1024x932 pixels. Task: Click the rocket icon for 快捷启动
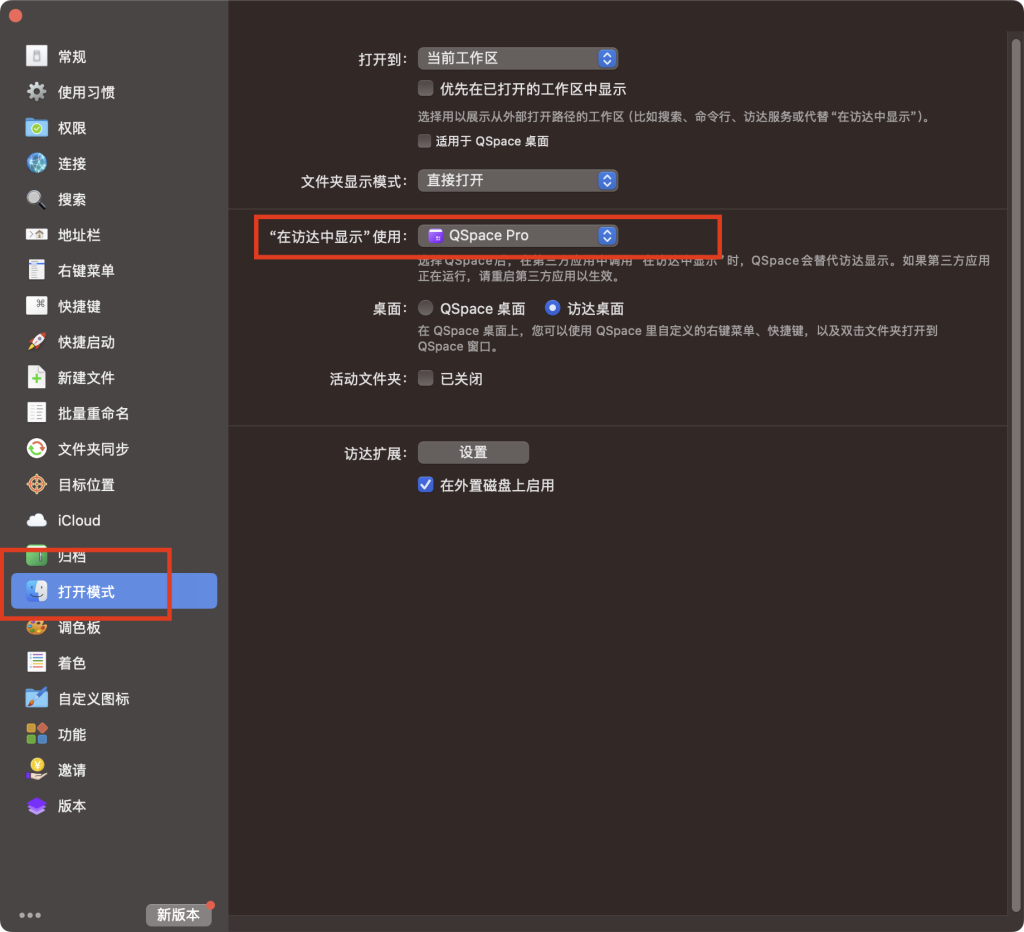37,342
